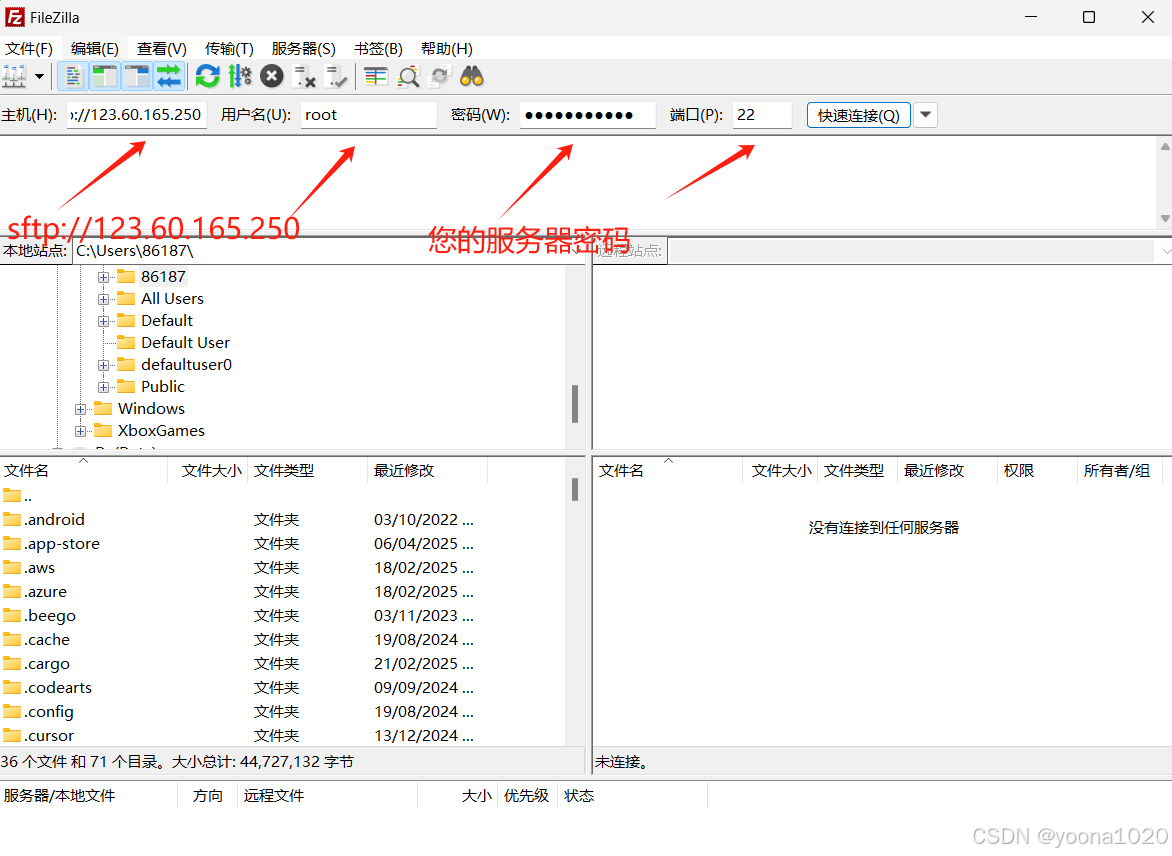Viewport: 1172px width, 856px height.
Task: Click the 服务器/本地文件 queue column header
Action: [x=89, y=795]
